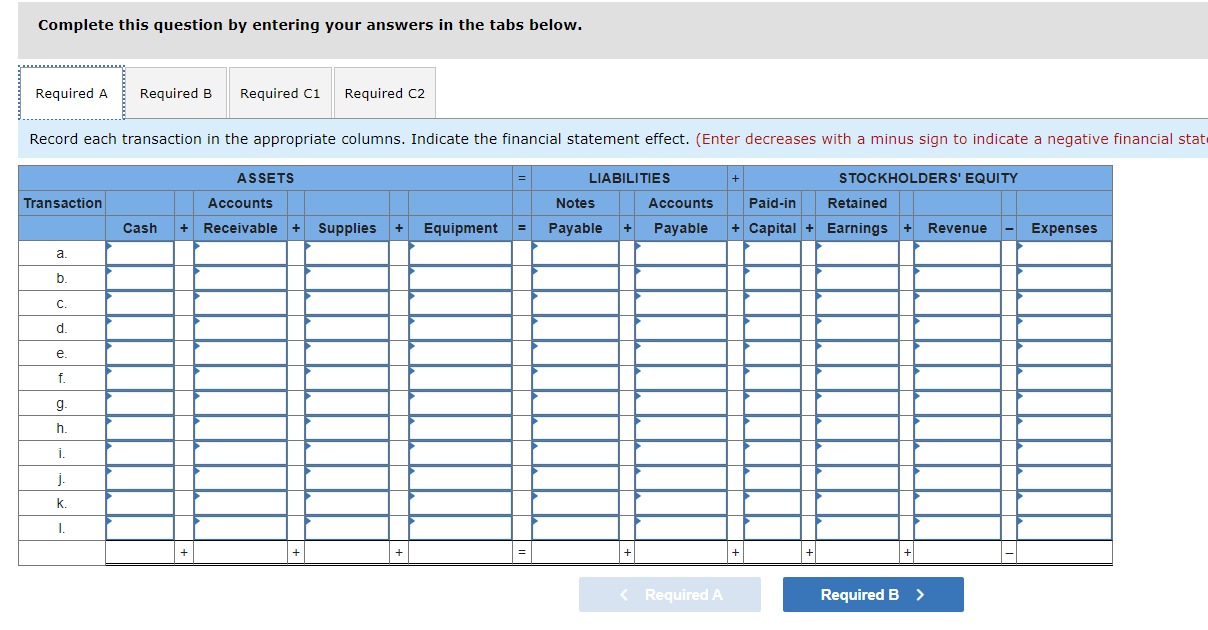Click the Equipment cell for transaction d
The height and width of the screenshot is (630, 1208).
pyautogui.click(x=462, y=328)
